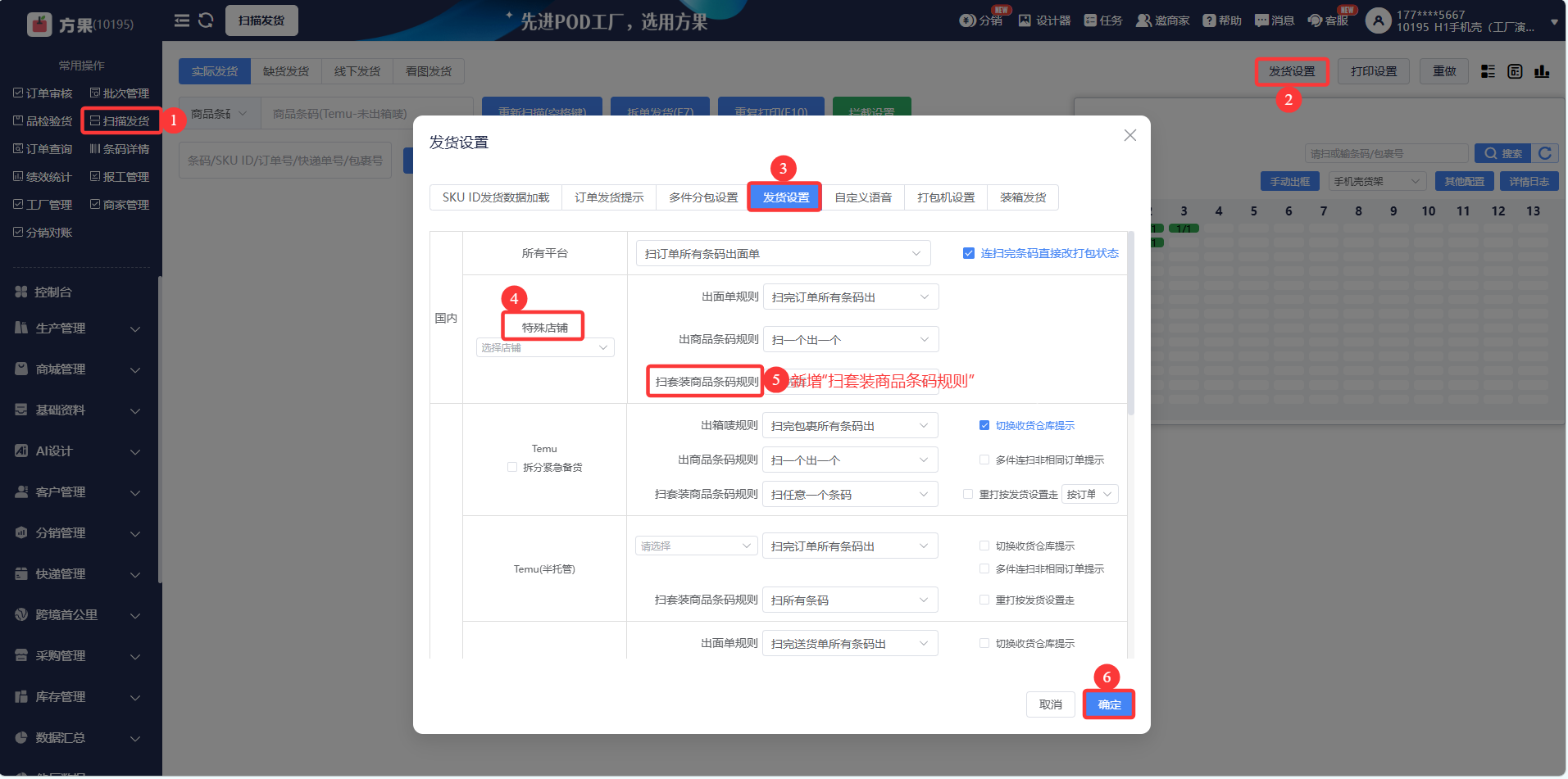
Task: Click the dialog's vertical scrollbar
Action: [1131, 324]
